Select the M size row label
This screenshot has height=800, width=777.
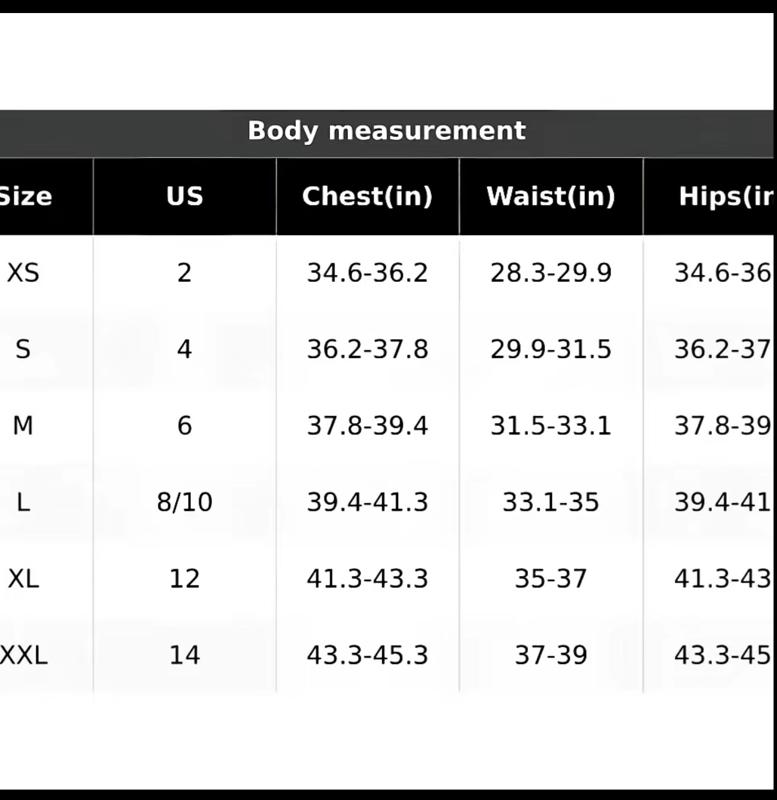coord(23,426)
